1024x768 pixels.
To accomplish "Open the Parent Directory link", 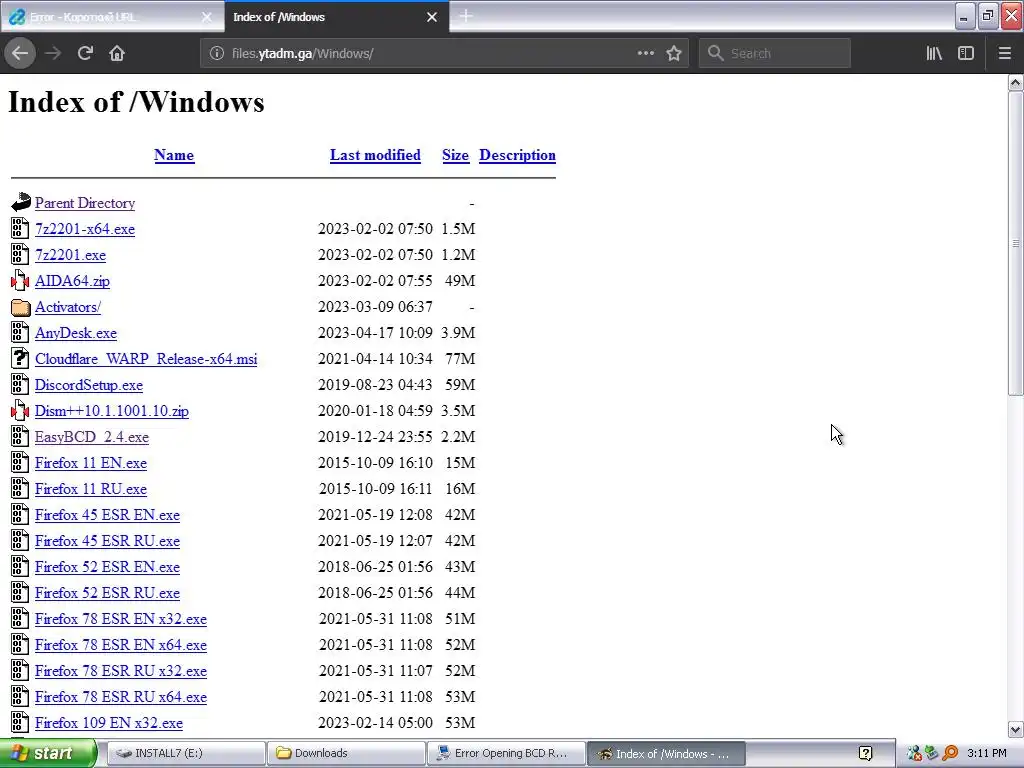I will [x=85, y=203].
